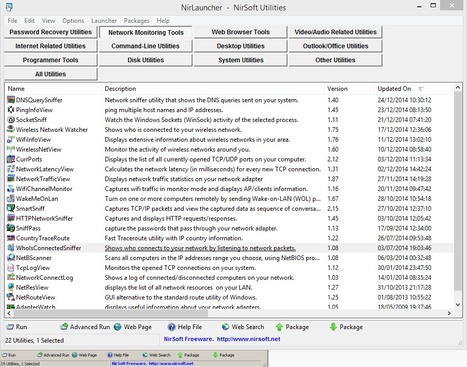Open the utility Web Page button
Viewport: 467px width, 367px height.
133,327
